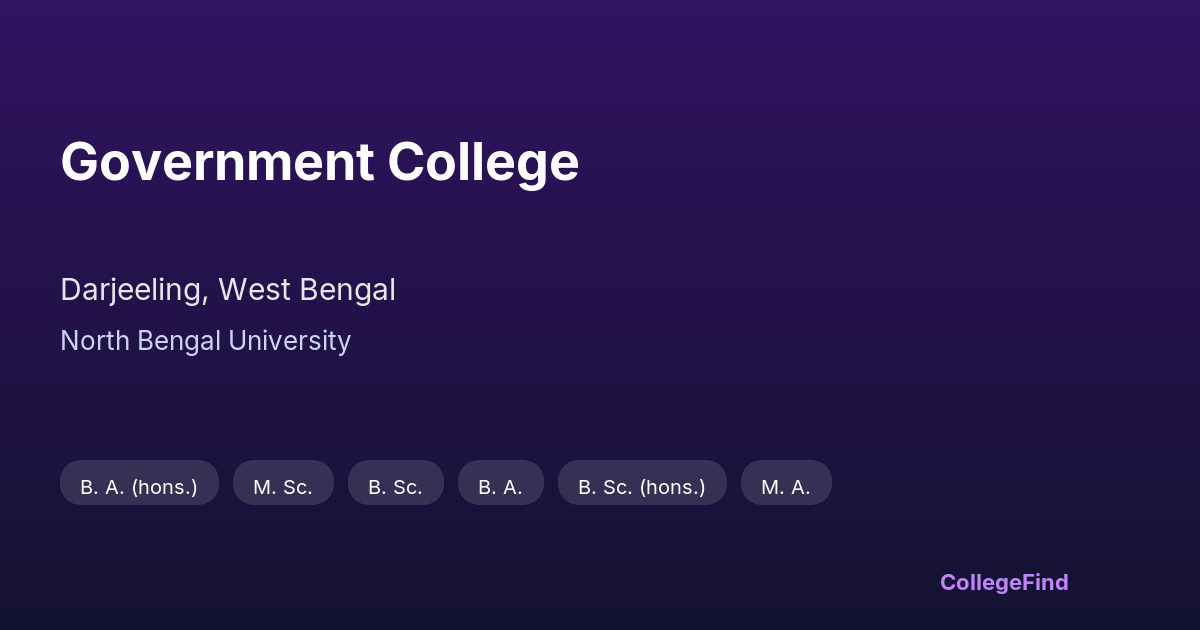Select the Darjeeling, West Bengal location text
The width and height of the screenshot is (1200, 630).
tap(228, 290)
